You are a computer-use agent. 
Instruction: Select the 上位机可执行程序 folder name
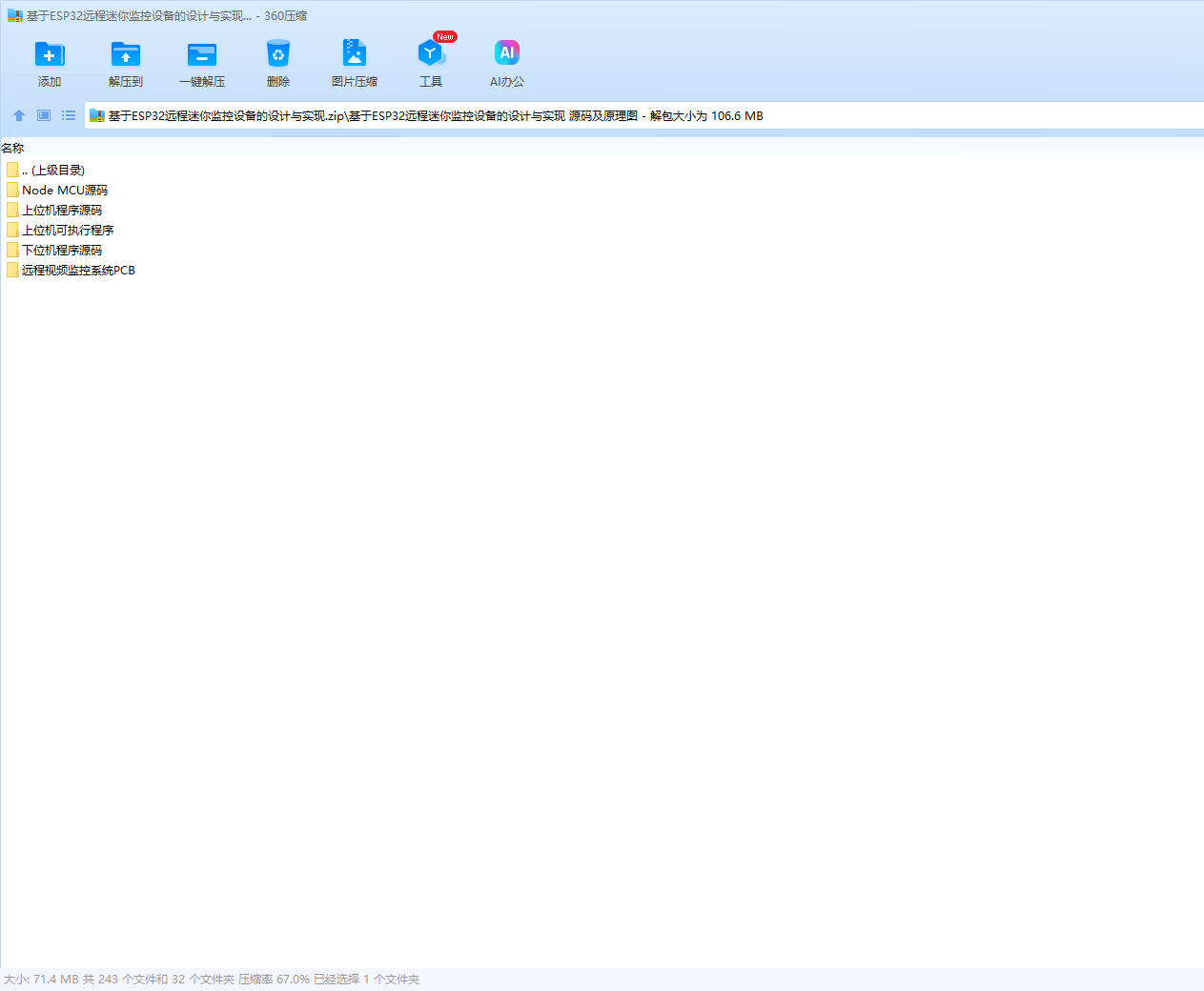pos(68,231)
